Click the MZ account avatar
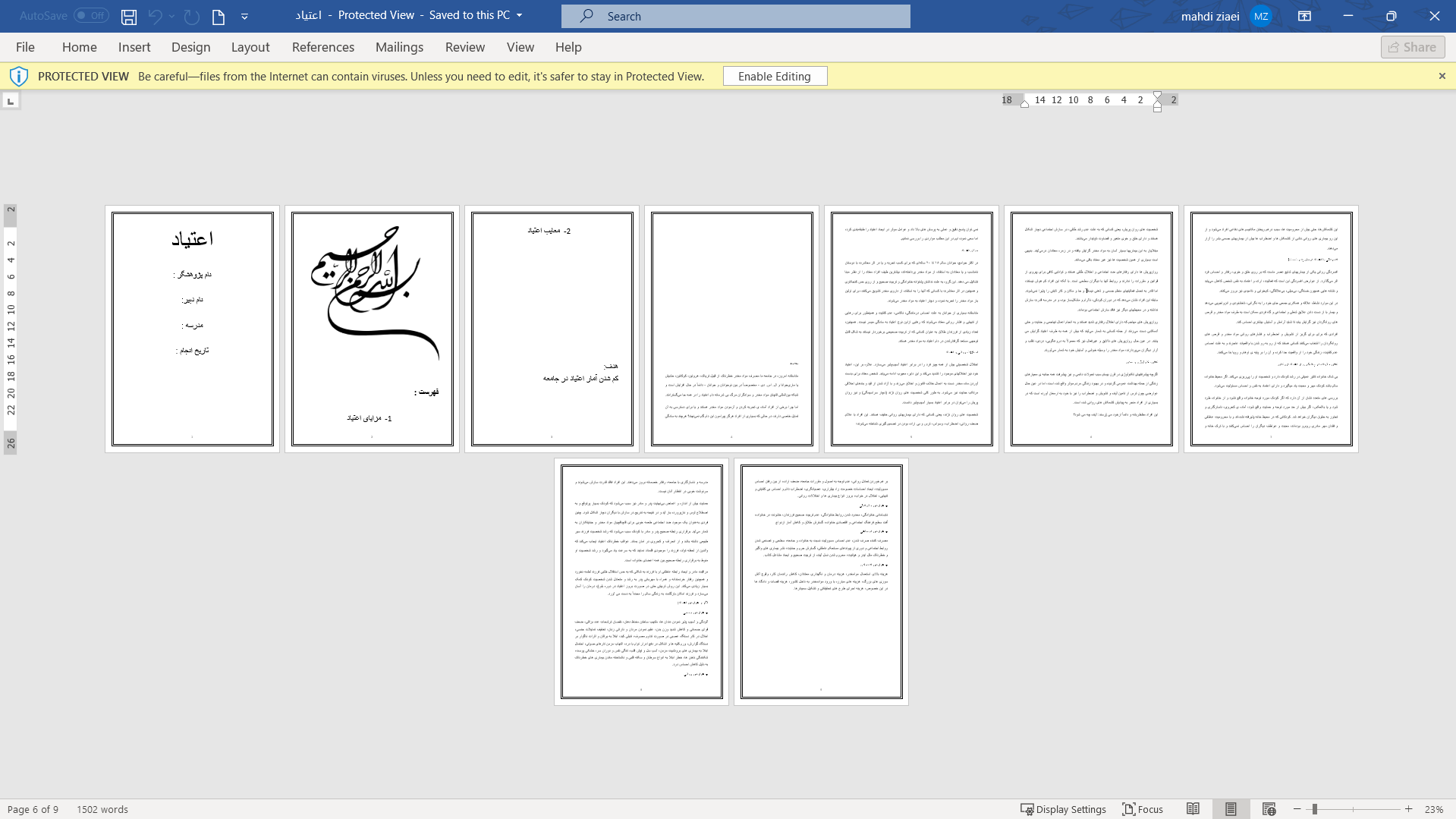 [x=1261, y=16]
